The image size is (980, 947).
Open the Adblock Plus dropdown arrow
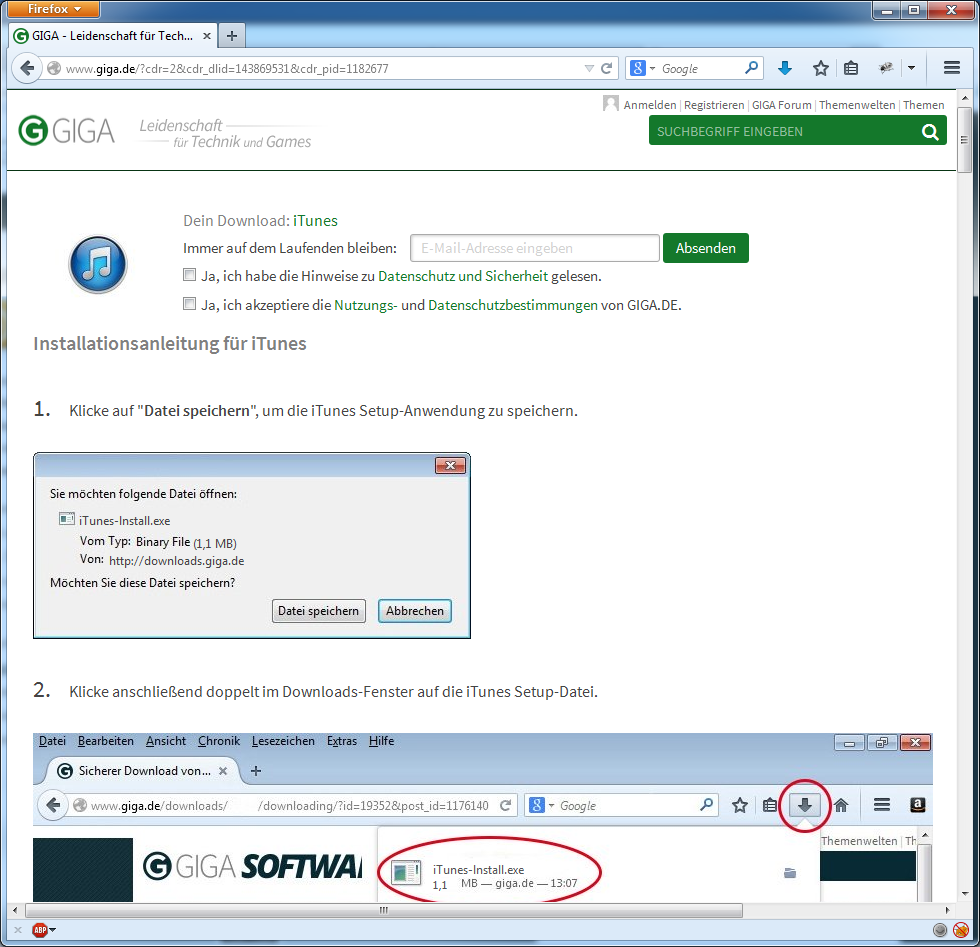(52, 930)
